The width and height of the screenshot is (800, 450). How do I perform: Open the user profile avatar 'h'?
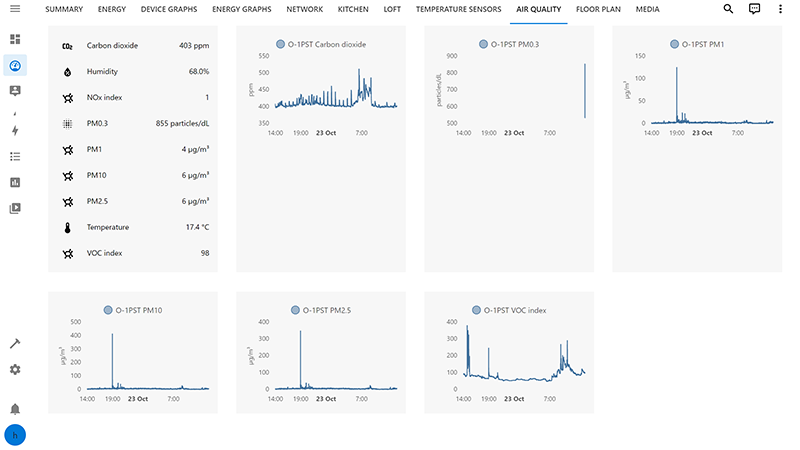click(x=15, y=435)
